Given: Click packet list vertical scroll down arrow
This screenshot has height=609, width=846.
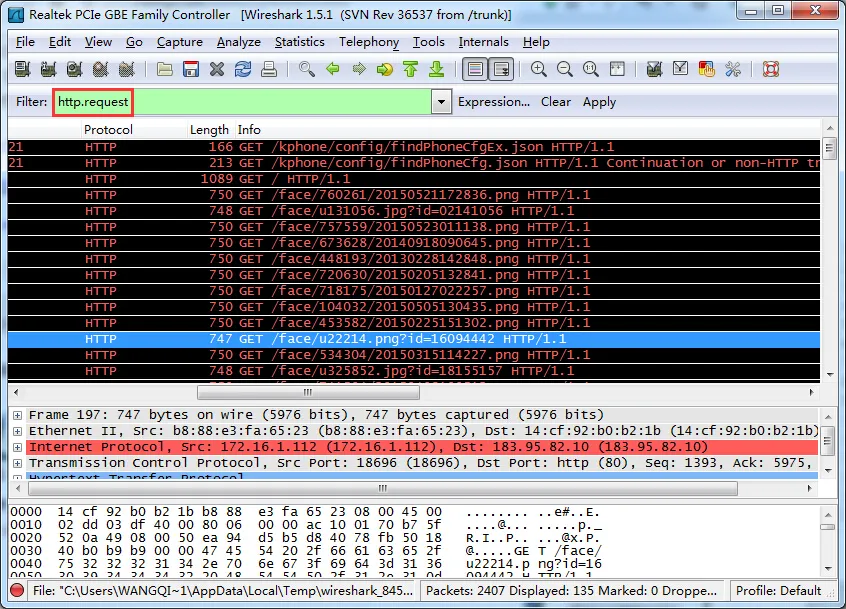Looking at the screenshot, I should pos(830,374).
